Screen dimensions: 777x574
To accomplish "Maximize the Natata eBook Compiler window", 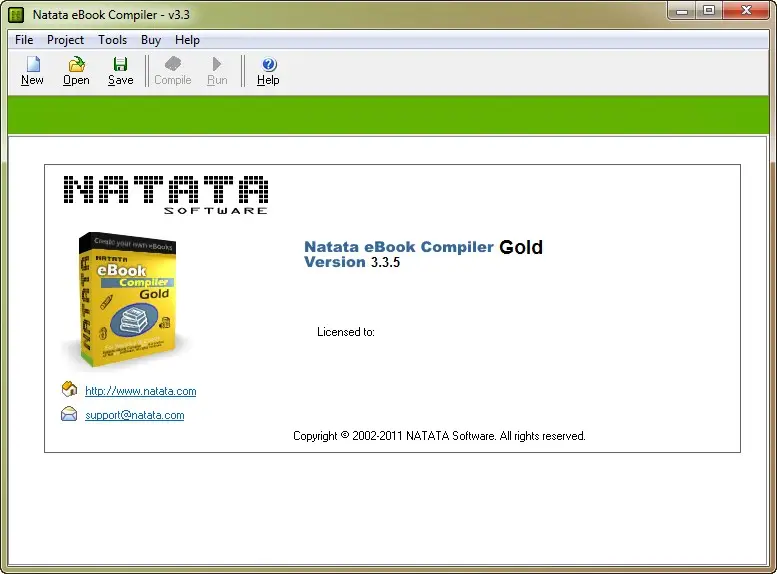I will tap(709, 11).
